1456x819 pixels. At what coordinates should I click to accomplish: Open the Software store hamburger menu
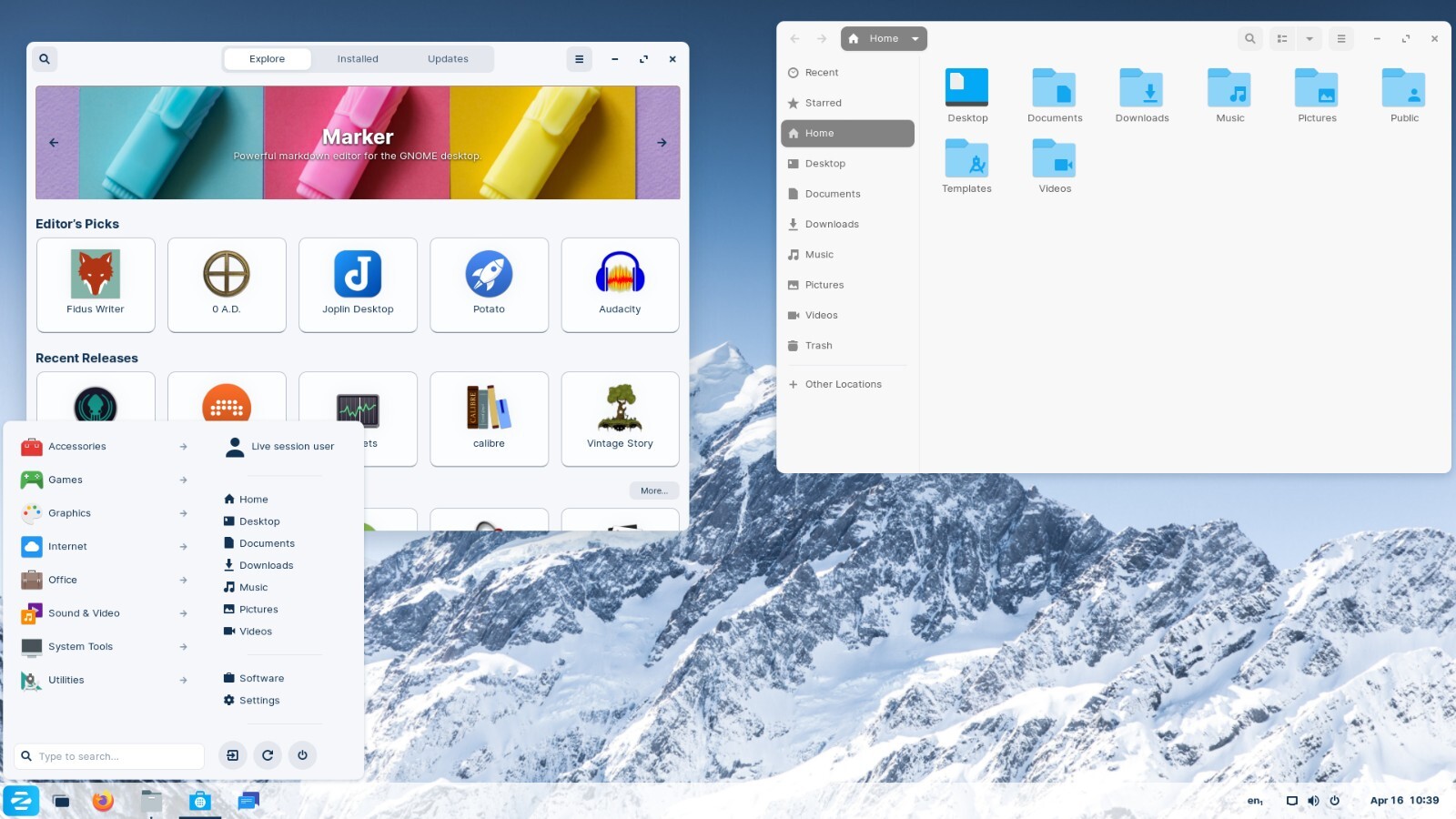coord(580,58)
